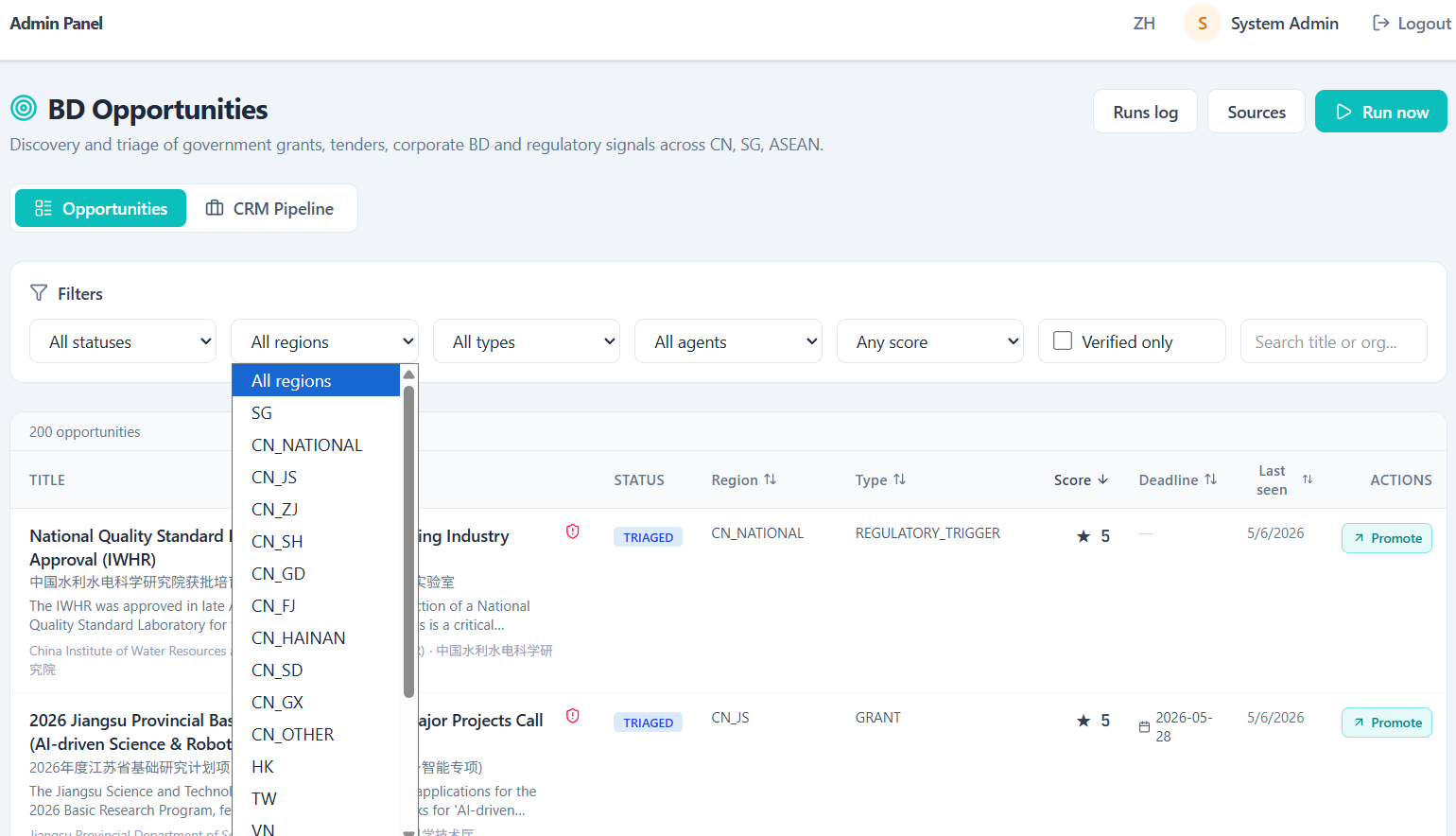Image resolution: width=1456 pixels, height=836 pixels.
Task: Choose CN_GD from the region list
Action: [x=316, y=573]
